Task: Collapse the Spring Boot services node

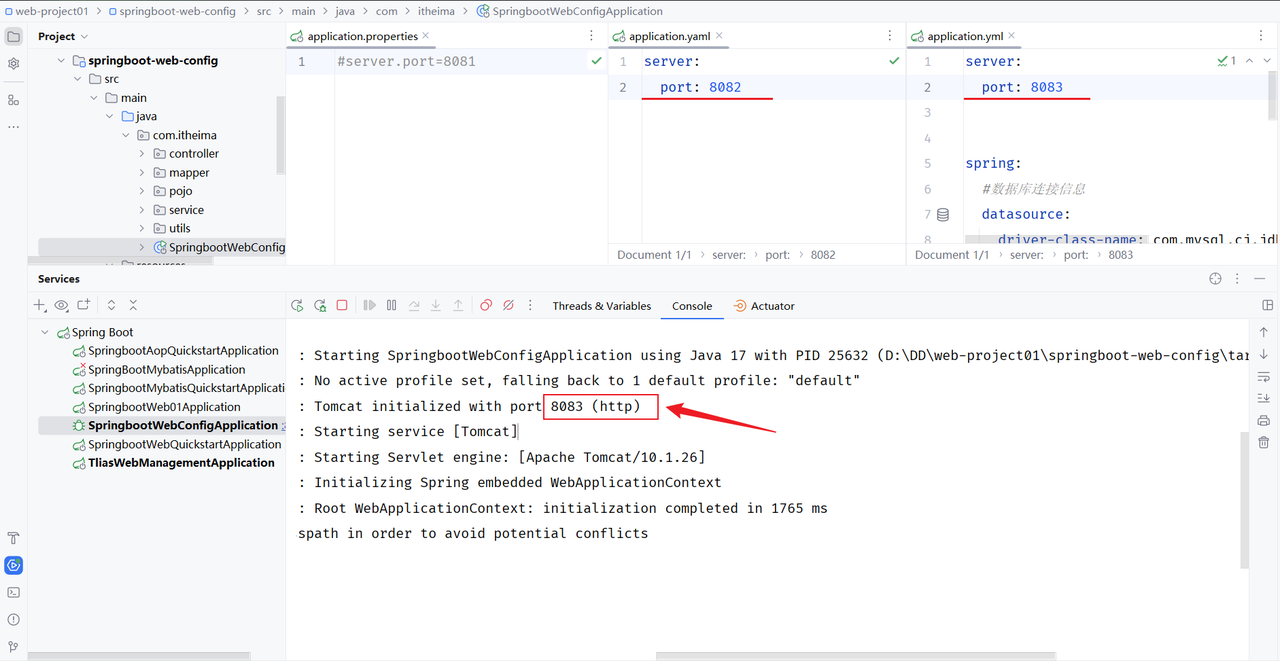Action: (44, 332)
